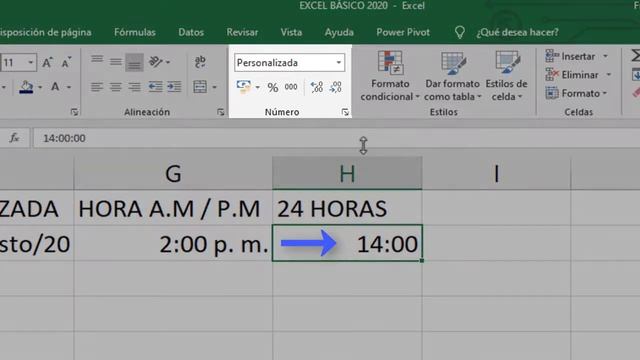Viewport: 640px width, 360px height.
Task: Select cell with 2:00 p. m.
Action: [x=173, y=244]
